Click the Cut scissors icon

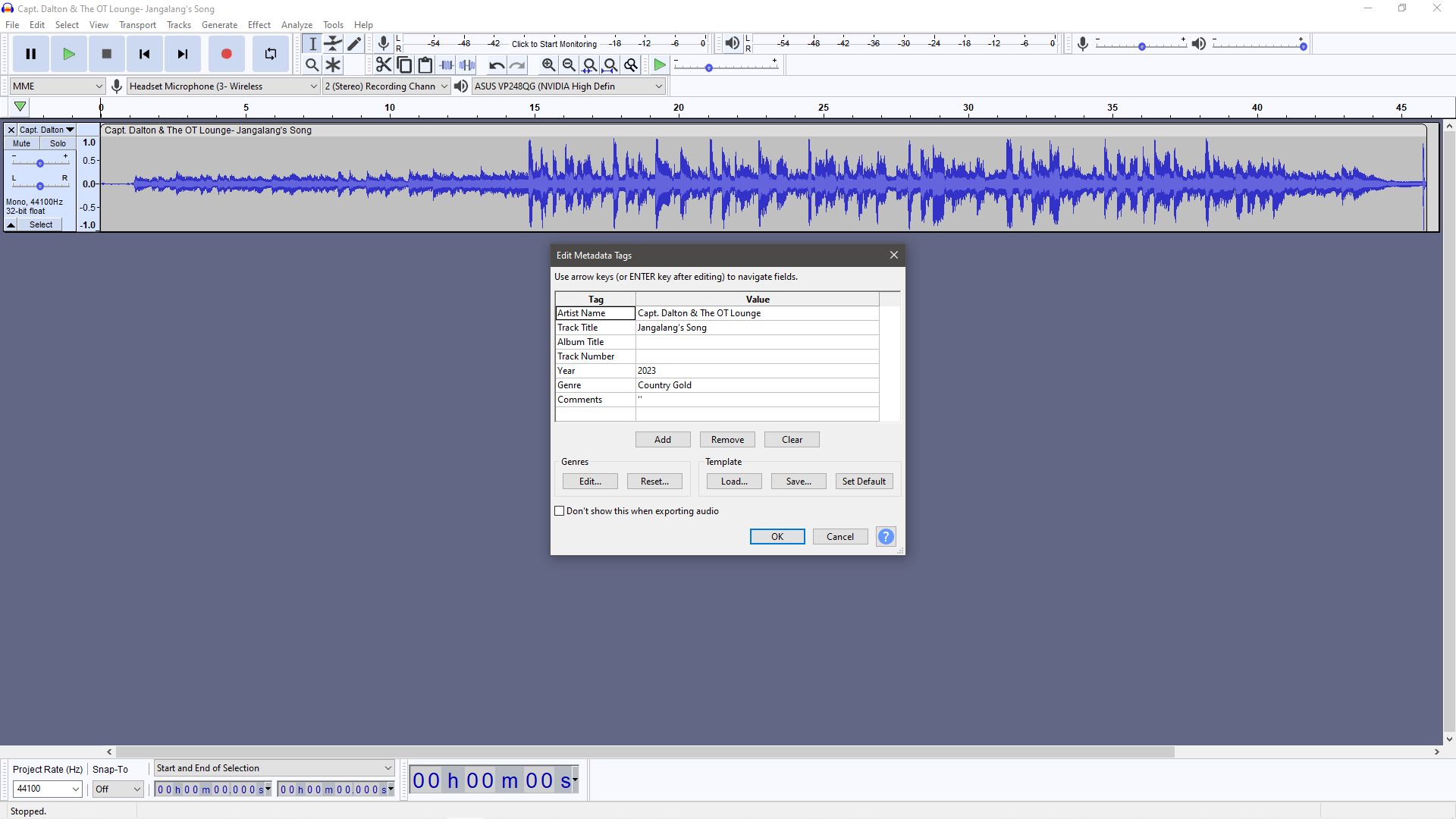[384, 65]
